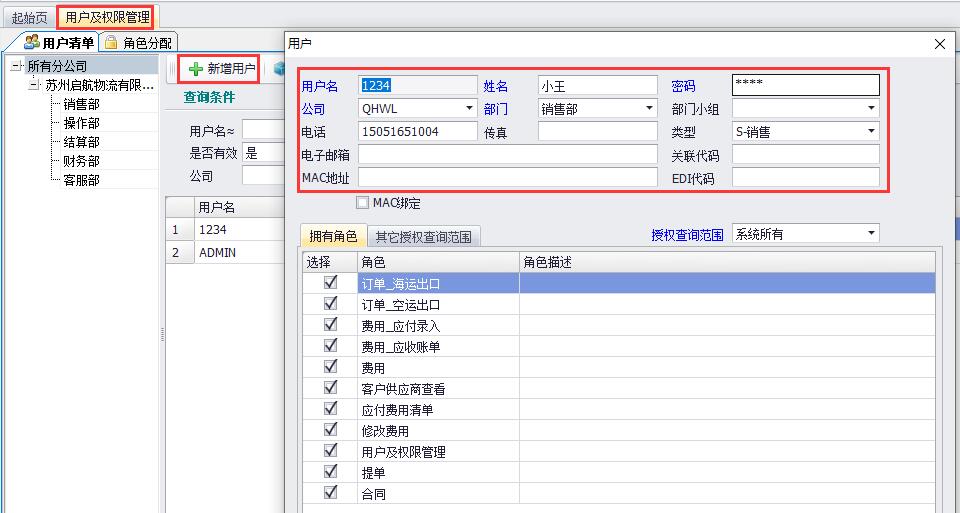Uncheck the 费用 role checkbox
Viewport: 960px width, 513px height.
tap(331, 366)
